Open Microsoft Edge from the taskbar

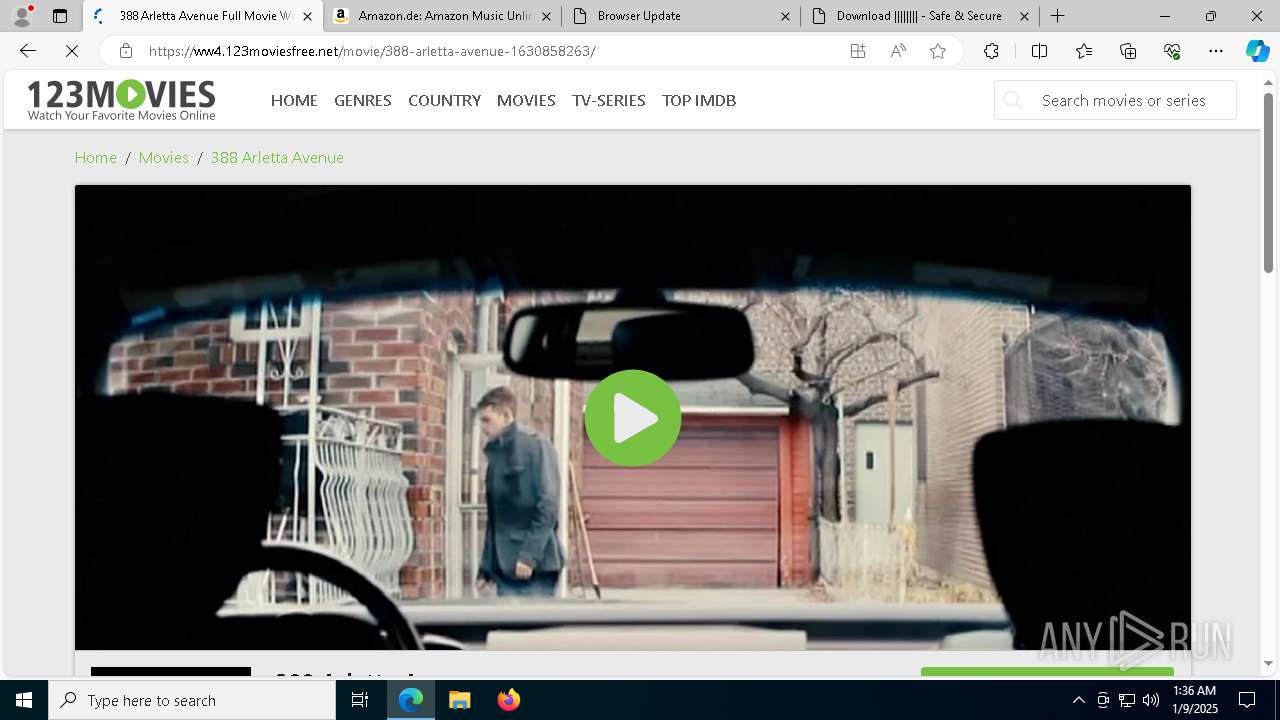click(411, 700)
